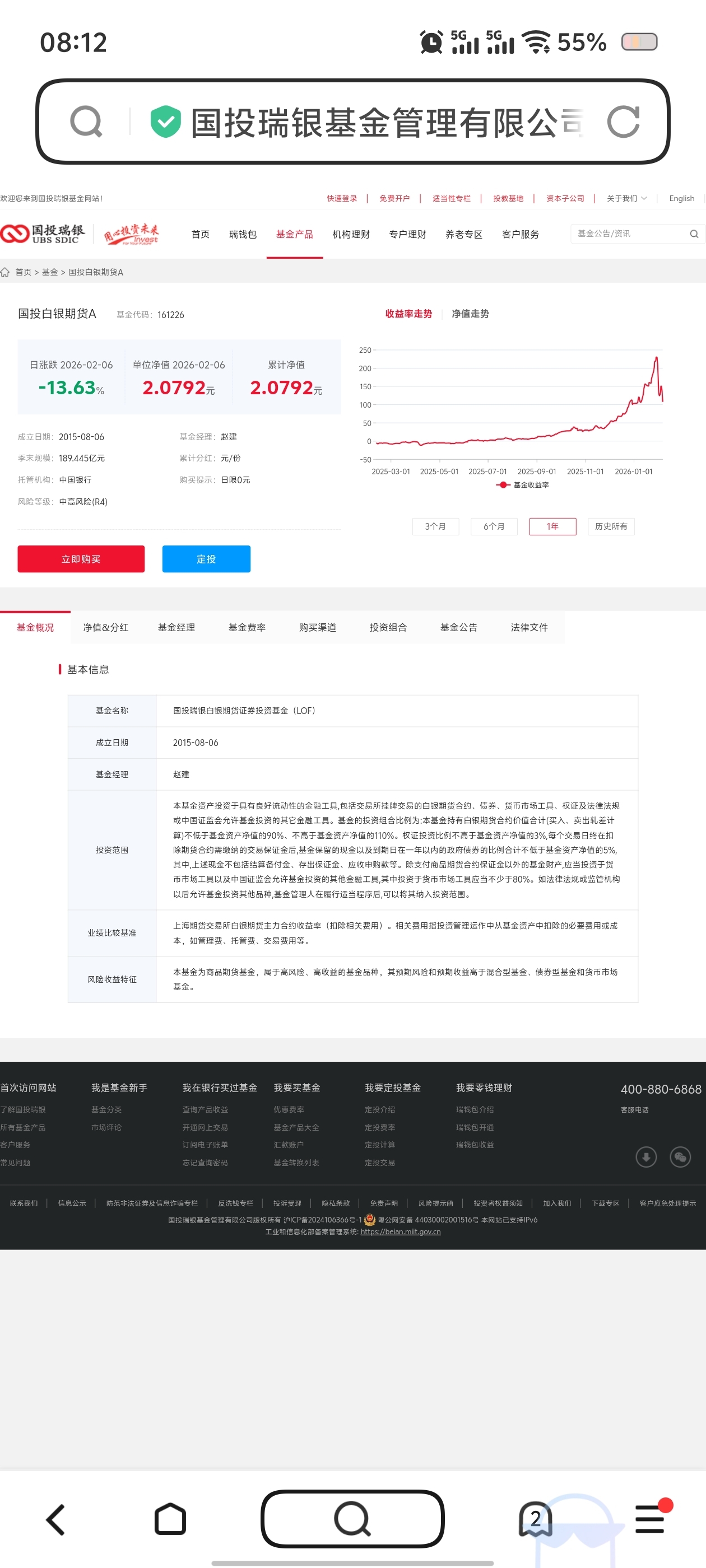Switch to the 基金公告 tab
This screenshot has width=706, height=1568.
(x=459, y=628)
